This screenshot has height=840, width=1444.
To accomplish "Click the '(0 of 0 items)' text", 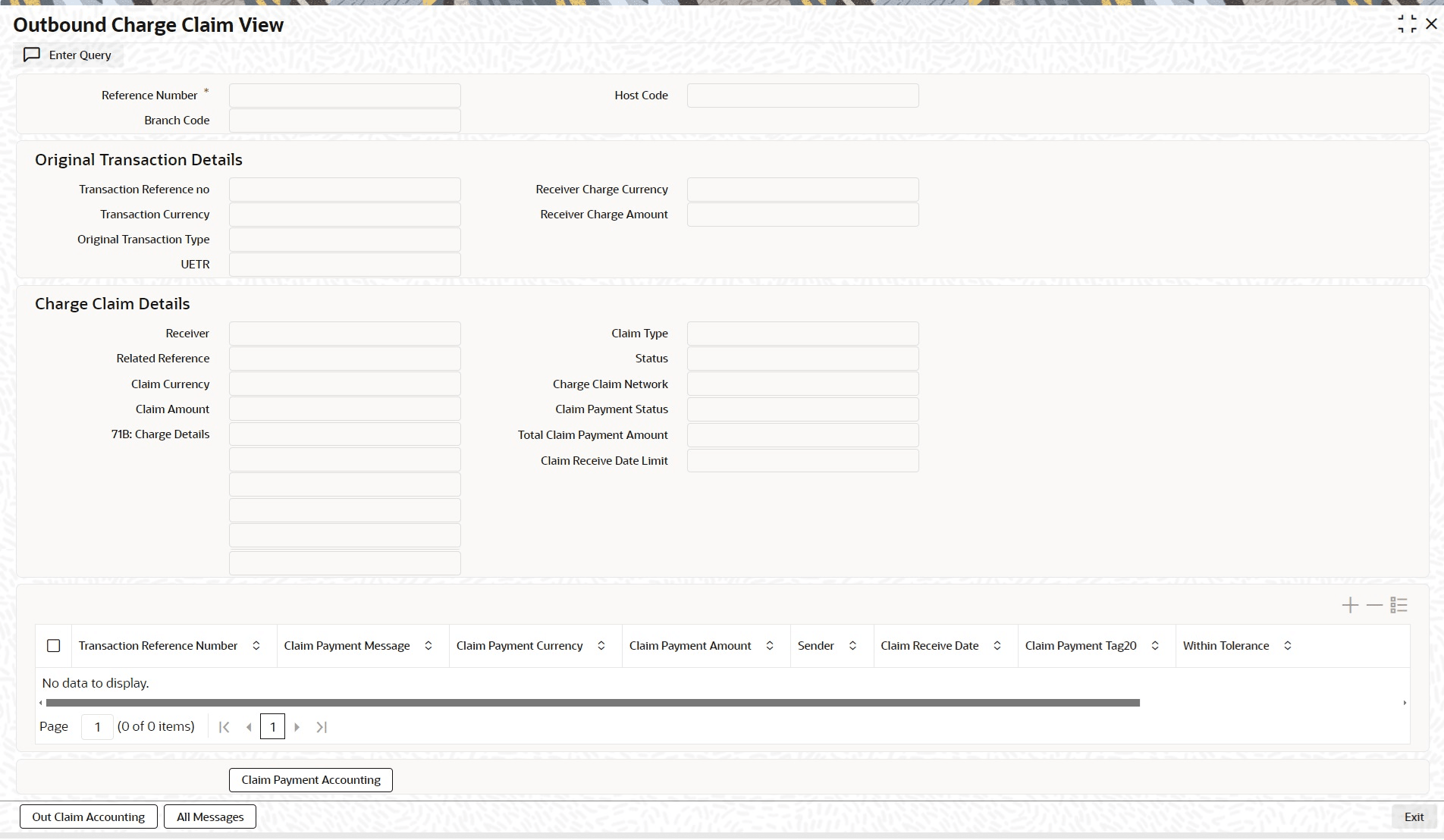I will pyautogui.click(x=155, y=726).
